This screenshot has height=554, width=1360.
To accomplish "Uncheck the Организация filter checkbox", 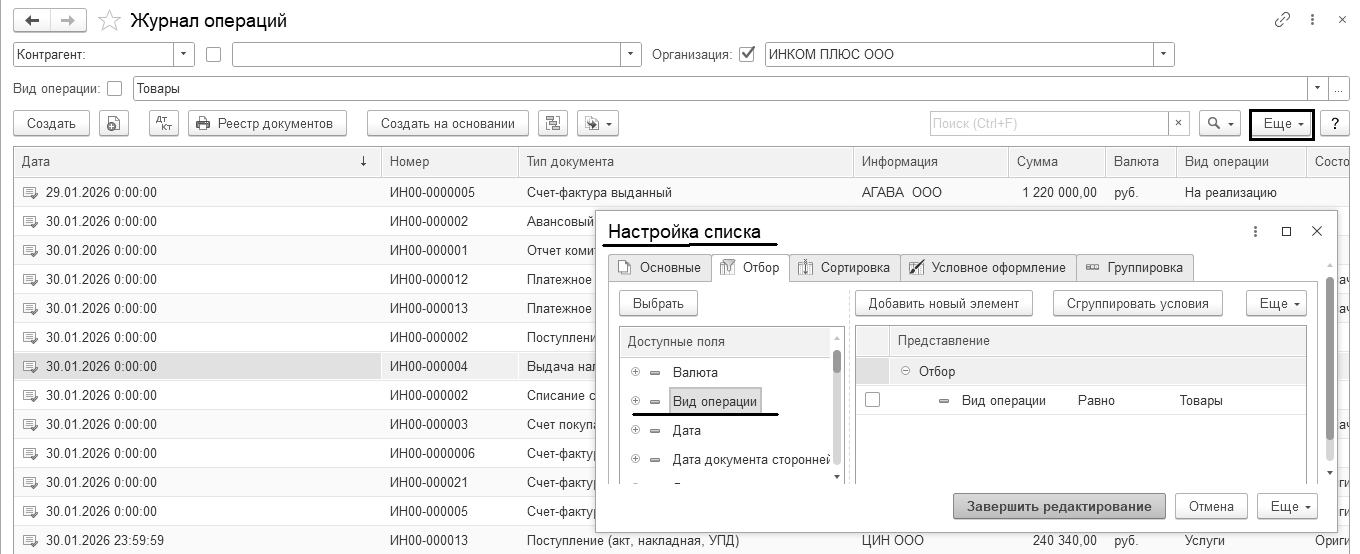I will pyautogui.click(x=746, y=54).
